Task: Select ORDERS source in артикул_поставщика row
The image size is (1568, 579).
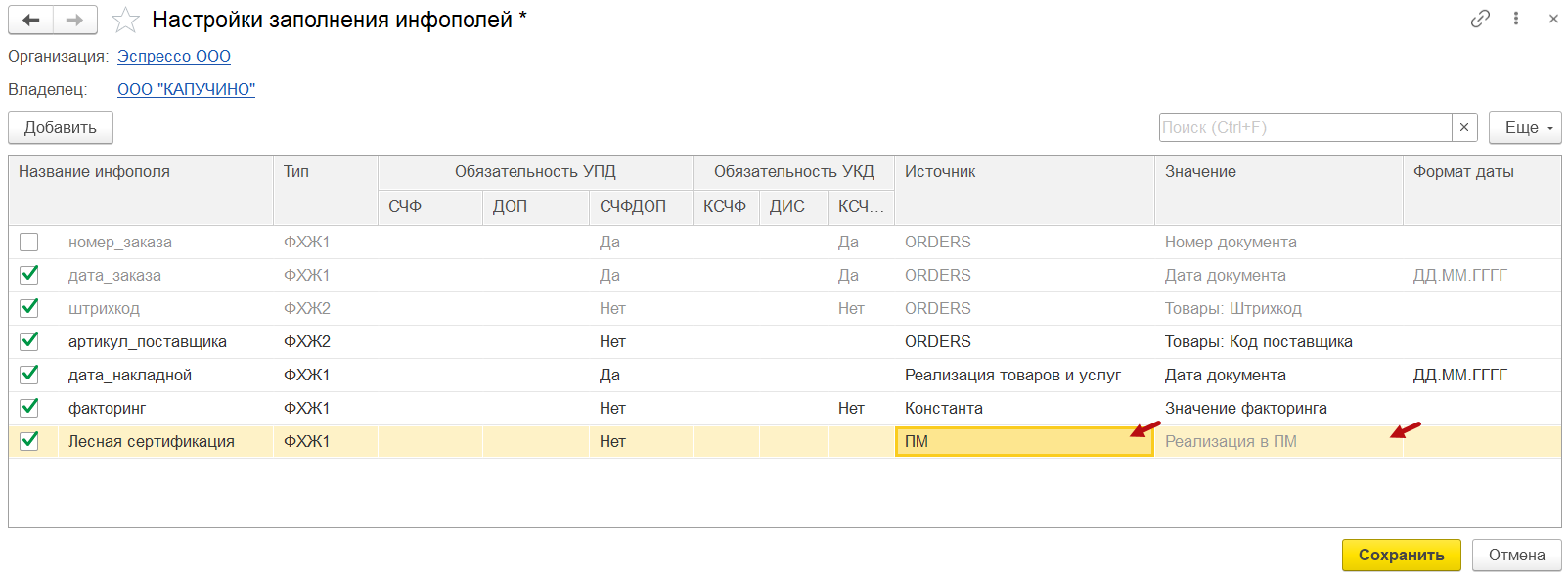Action: (1024, 341)
